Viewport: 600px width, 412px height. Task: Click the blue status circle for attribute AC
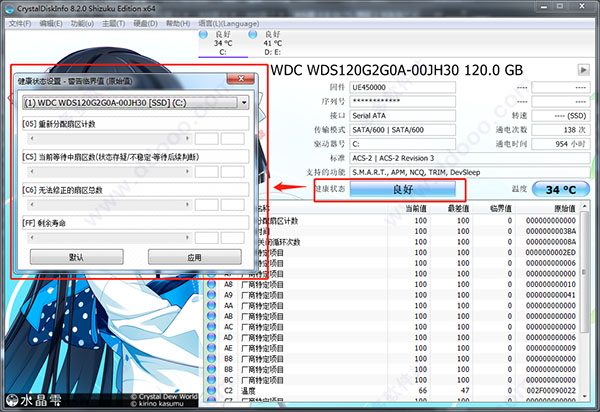(211, 327)
